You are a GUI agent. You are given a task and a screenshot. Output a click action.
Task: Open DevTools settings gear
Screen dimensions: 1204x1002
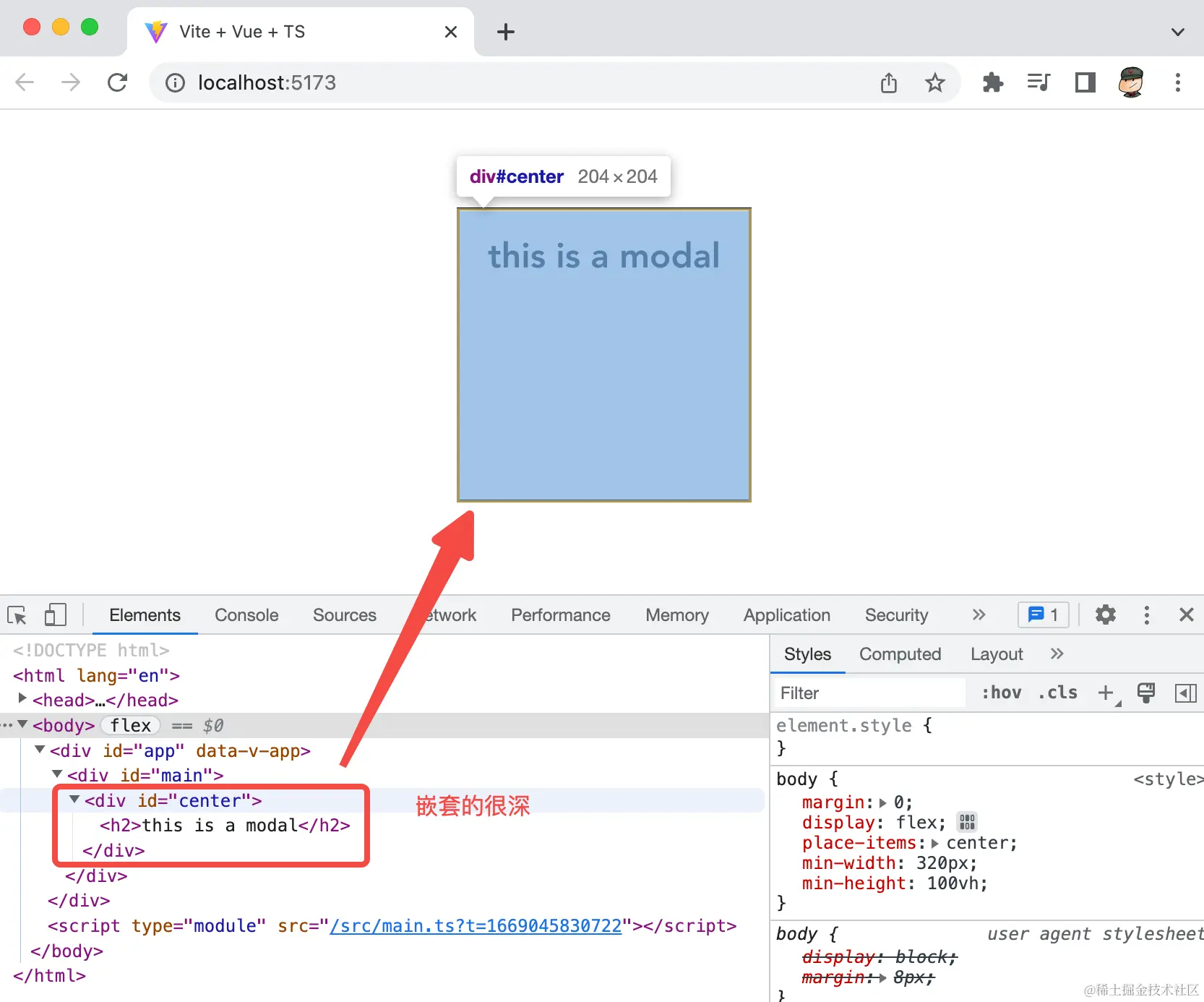[x=1106, y=615]
